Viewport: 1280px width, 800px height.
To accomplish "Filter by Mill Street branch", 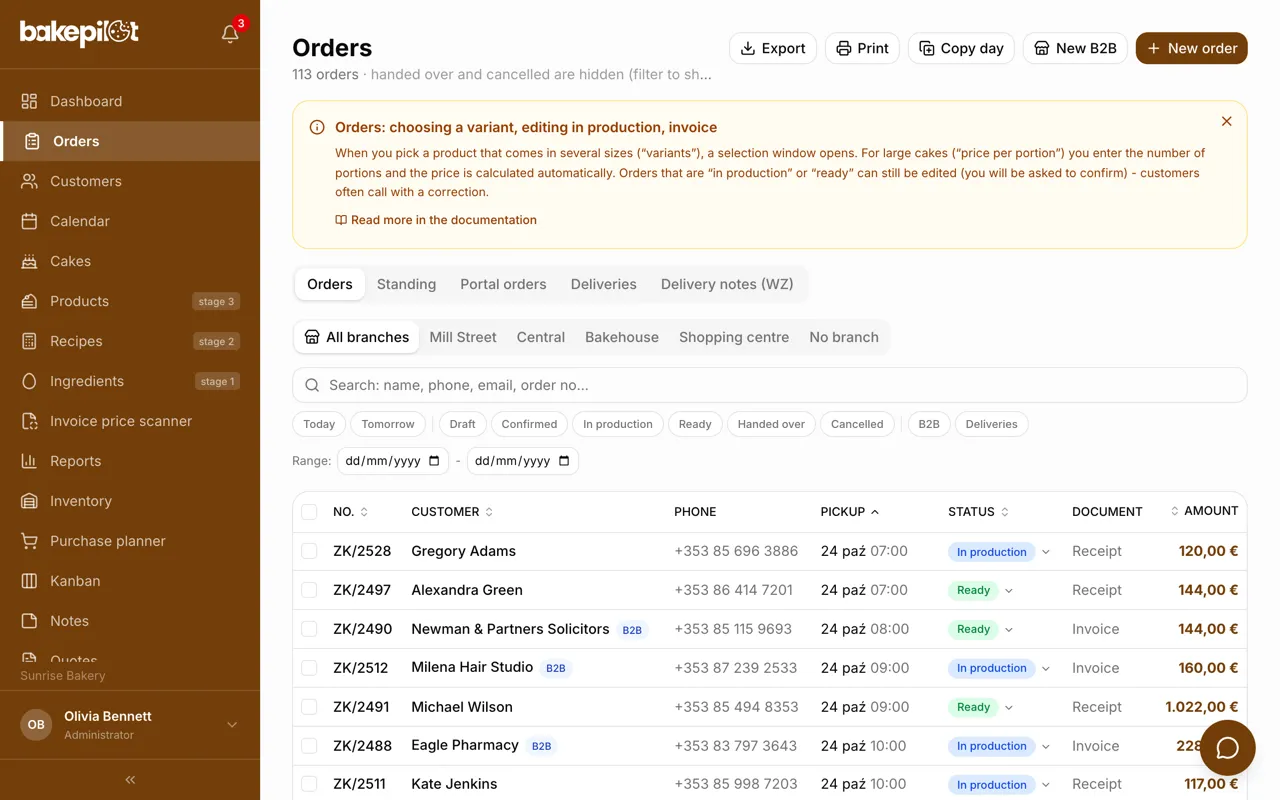I will coord(463,337).
